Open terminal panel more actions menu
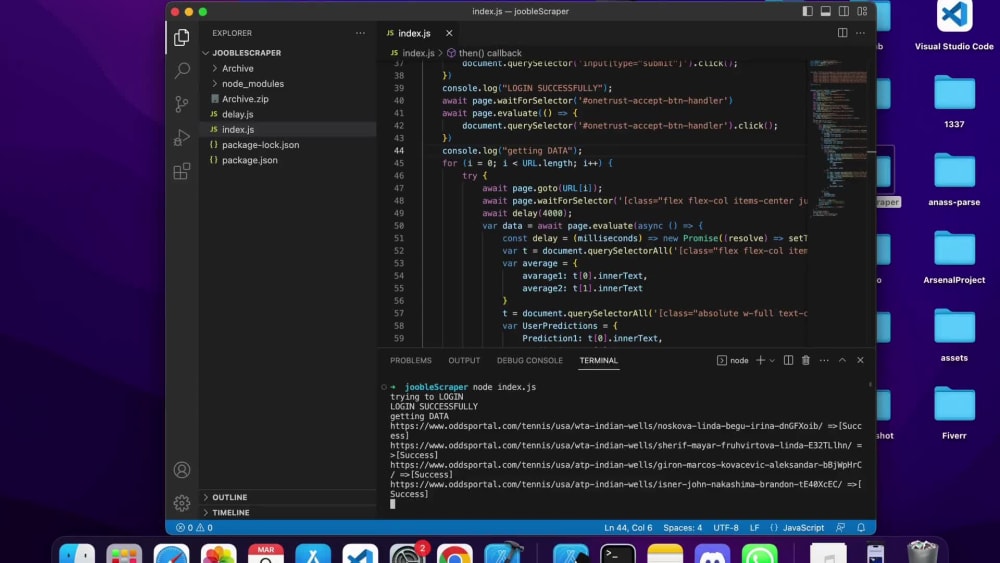The image size is (1000, 563). coord(824,360)
